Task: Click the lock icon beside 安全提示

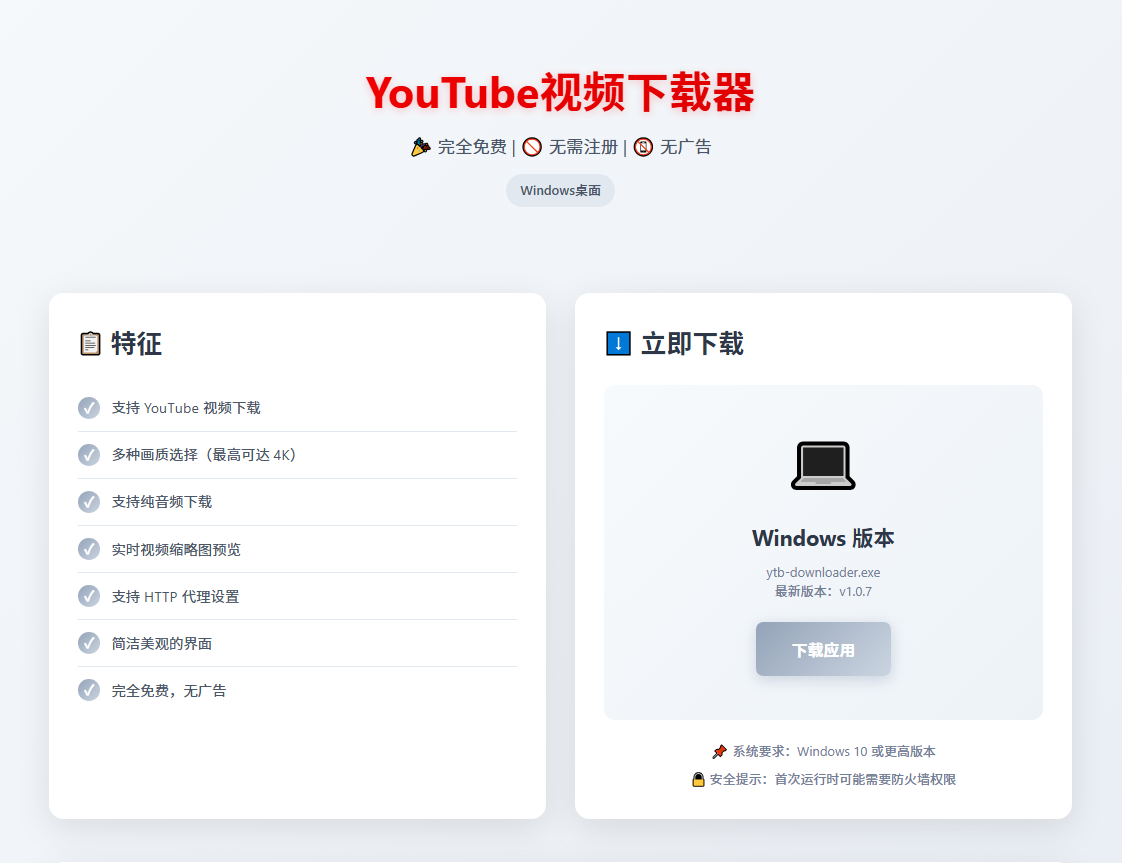Action: pos(698,780)
